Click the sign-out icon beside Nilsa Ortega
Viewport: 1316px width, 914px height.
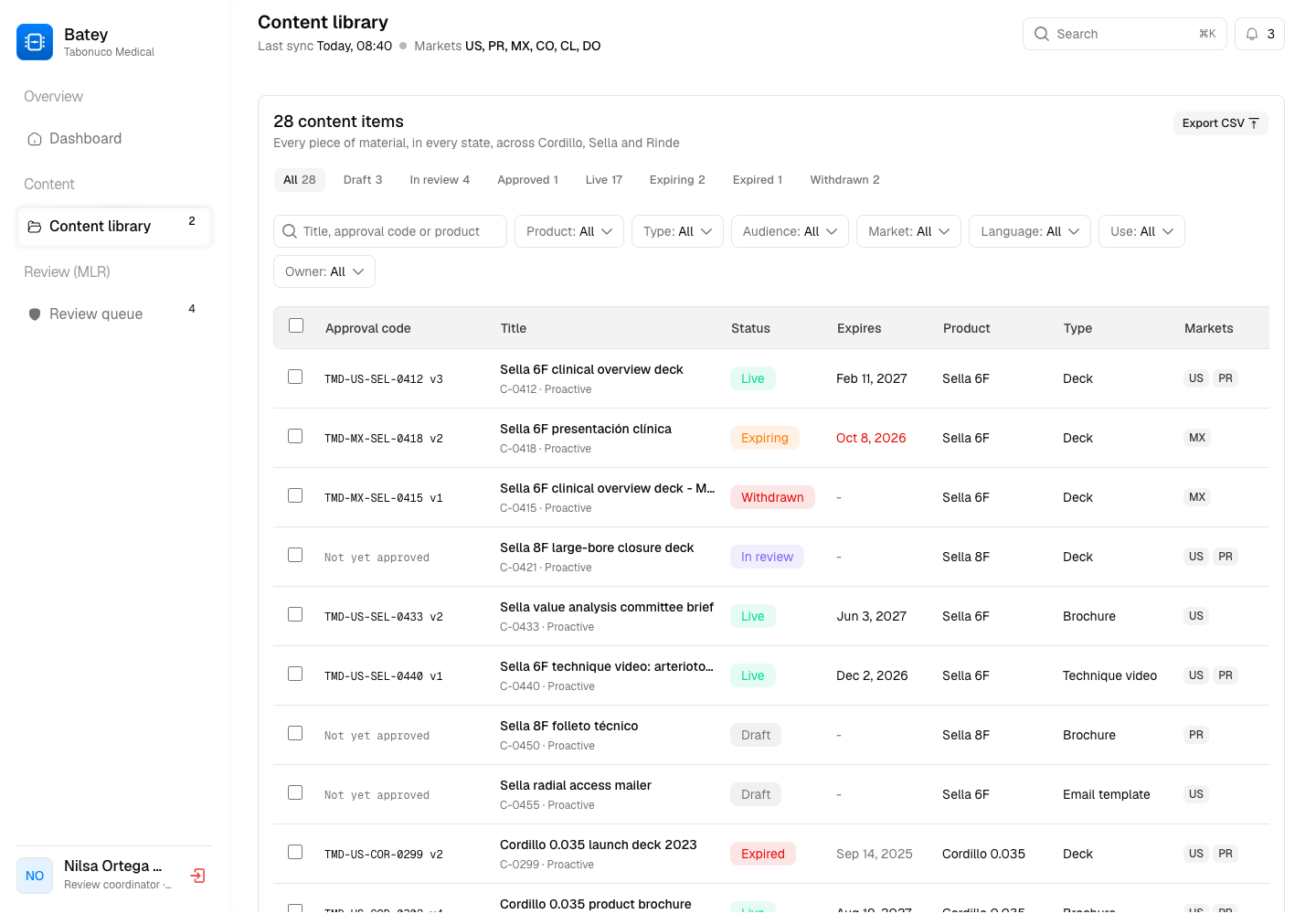pyautogui.click(x=197, y=876)
